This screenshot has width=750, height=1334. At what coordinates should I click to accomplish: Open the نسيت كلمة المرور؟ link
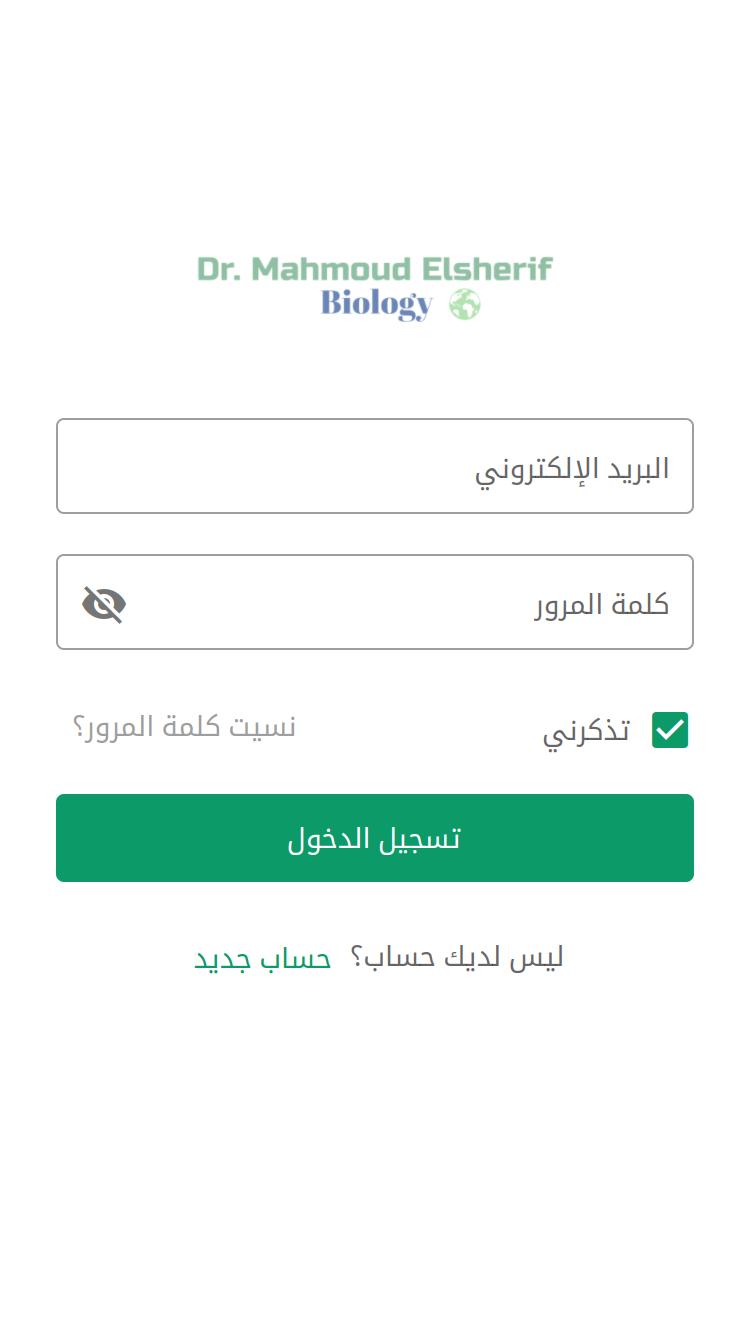tap(185, 727)
